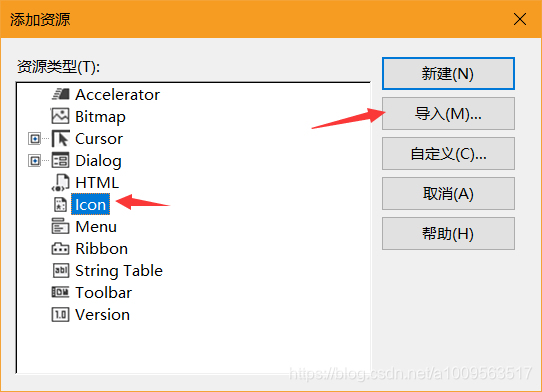The image size is (542, 392).
Task: Click the Icon resource type icon
Action: tap(60, 204)
